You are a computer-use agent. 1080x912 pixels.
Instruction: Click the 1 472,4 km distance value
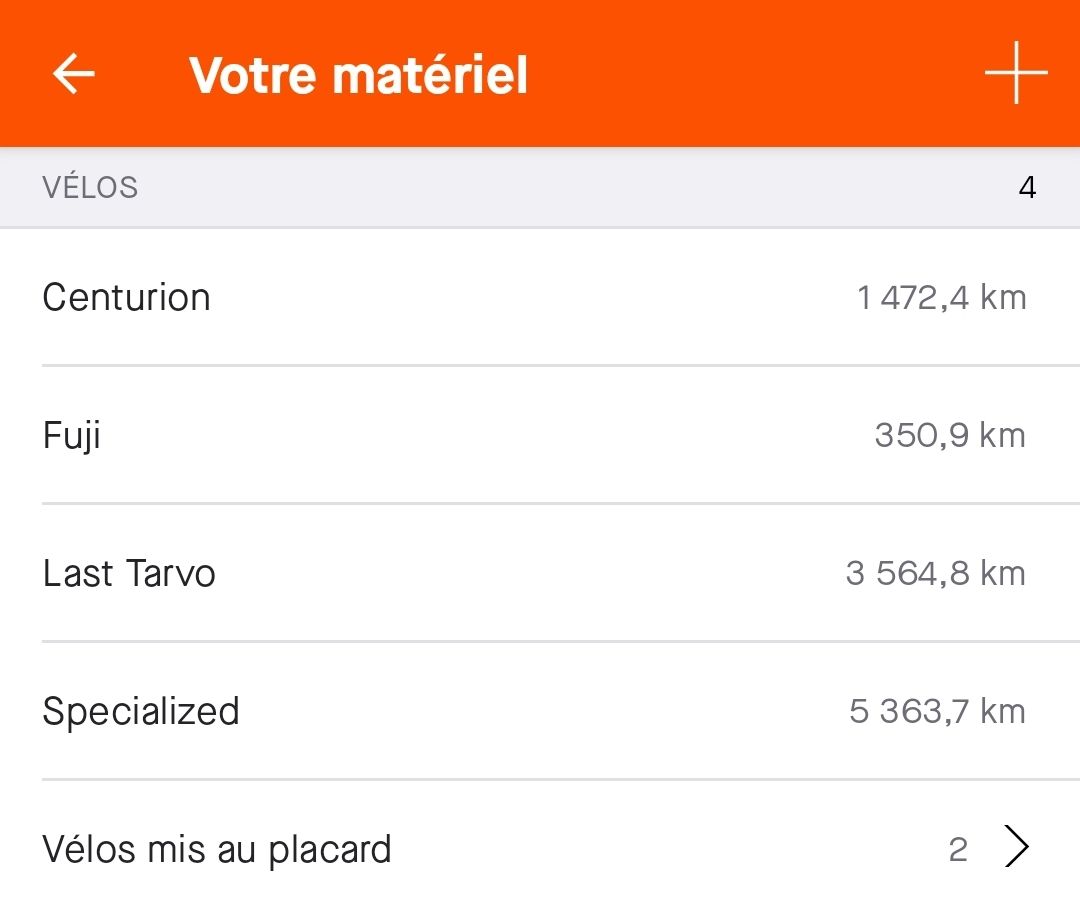(x=941, y=298)
